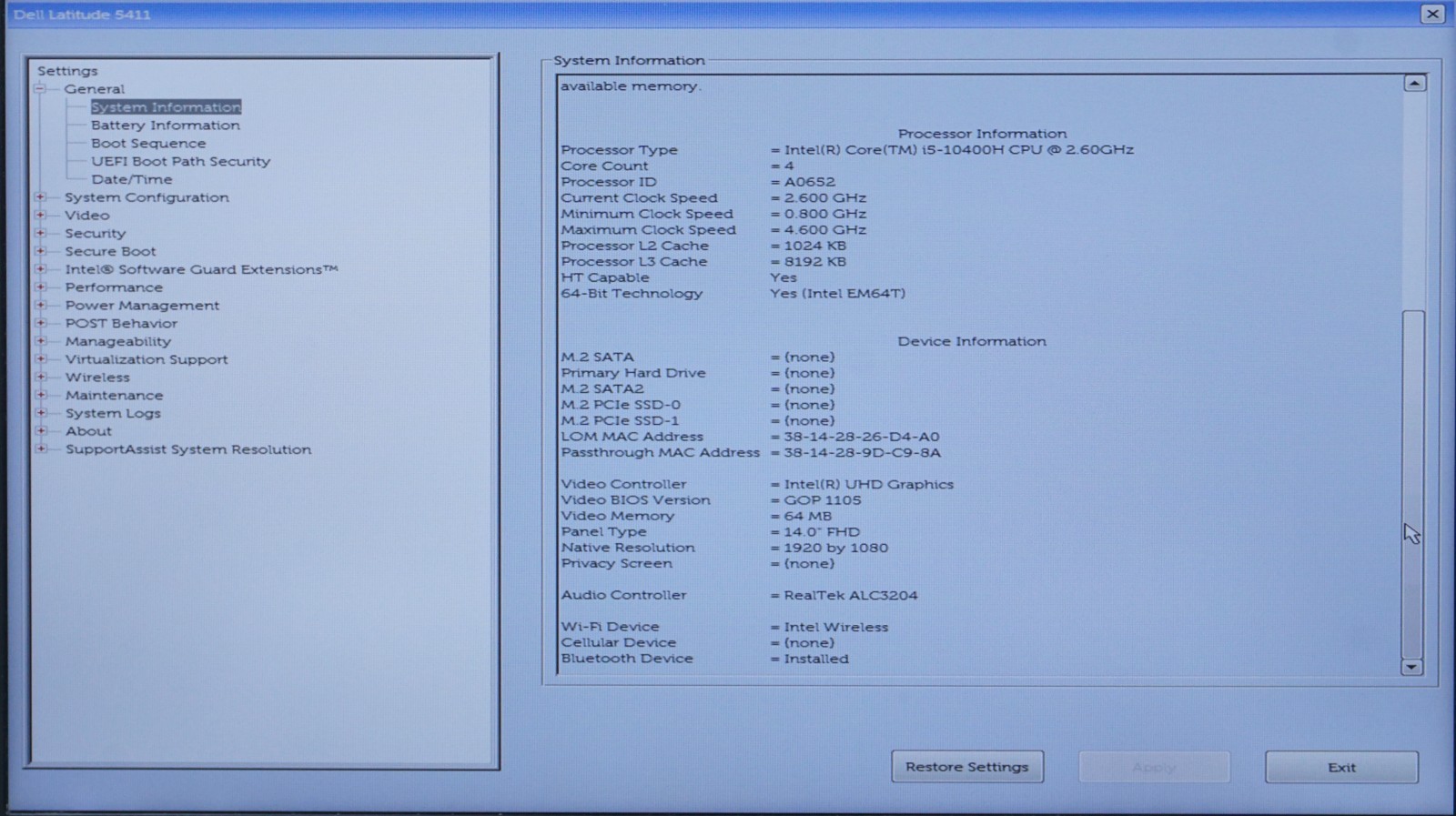The height and width of the screenshot is (816, 1456).
Task: Select Intel Software Guard Extensions category
Action: click(x=201, y=269)
